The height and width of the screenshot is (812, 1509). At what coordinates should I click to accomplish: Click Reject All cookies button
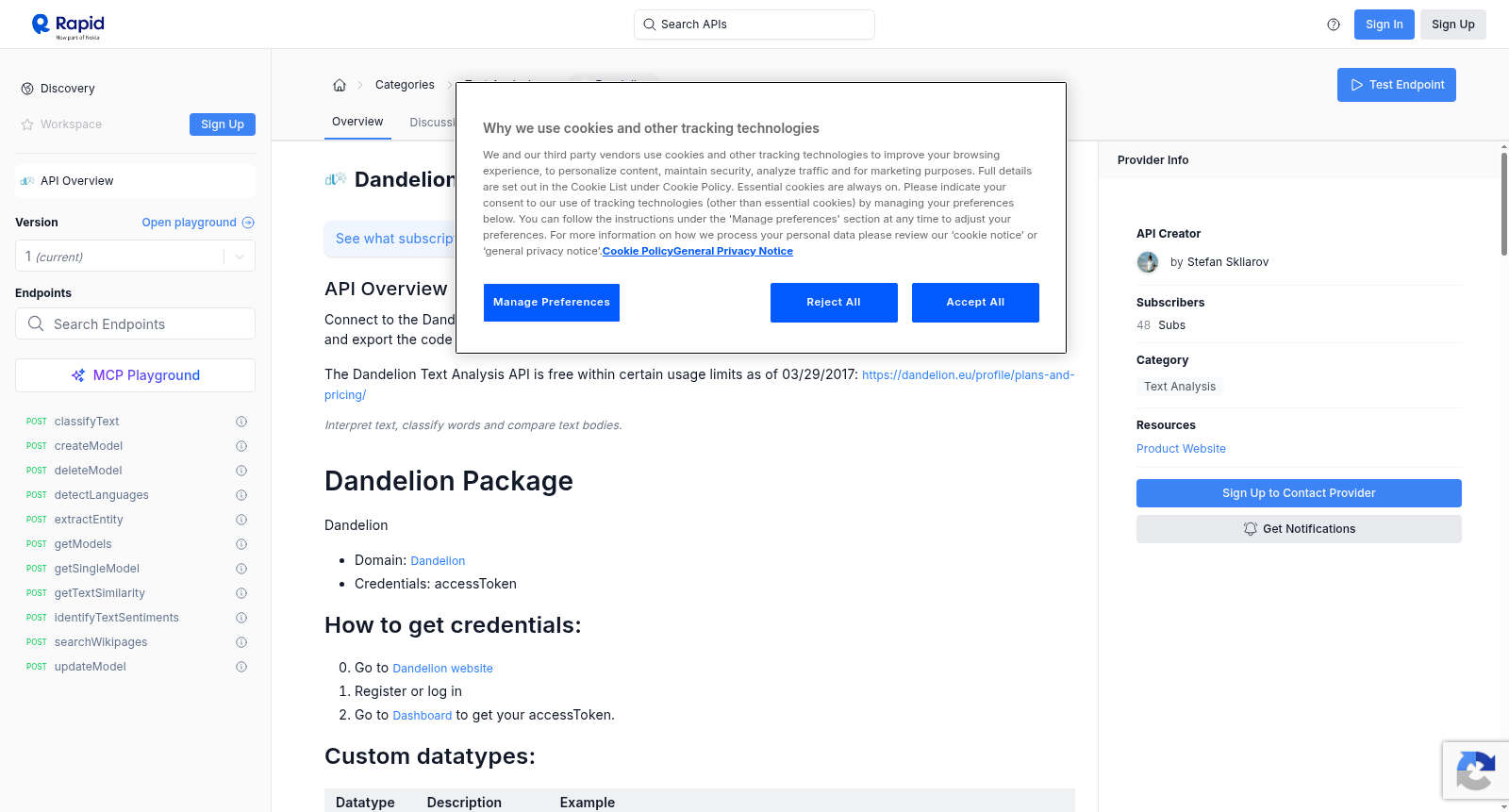[x=834, y=303]
